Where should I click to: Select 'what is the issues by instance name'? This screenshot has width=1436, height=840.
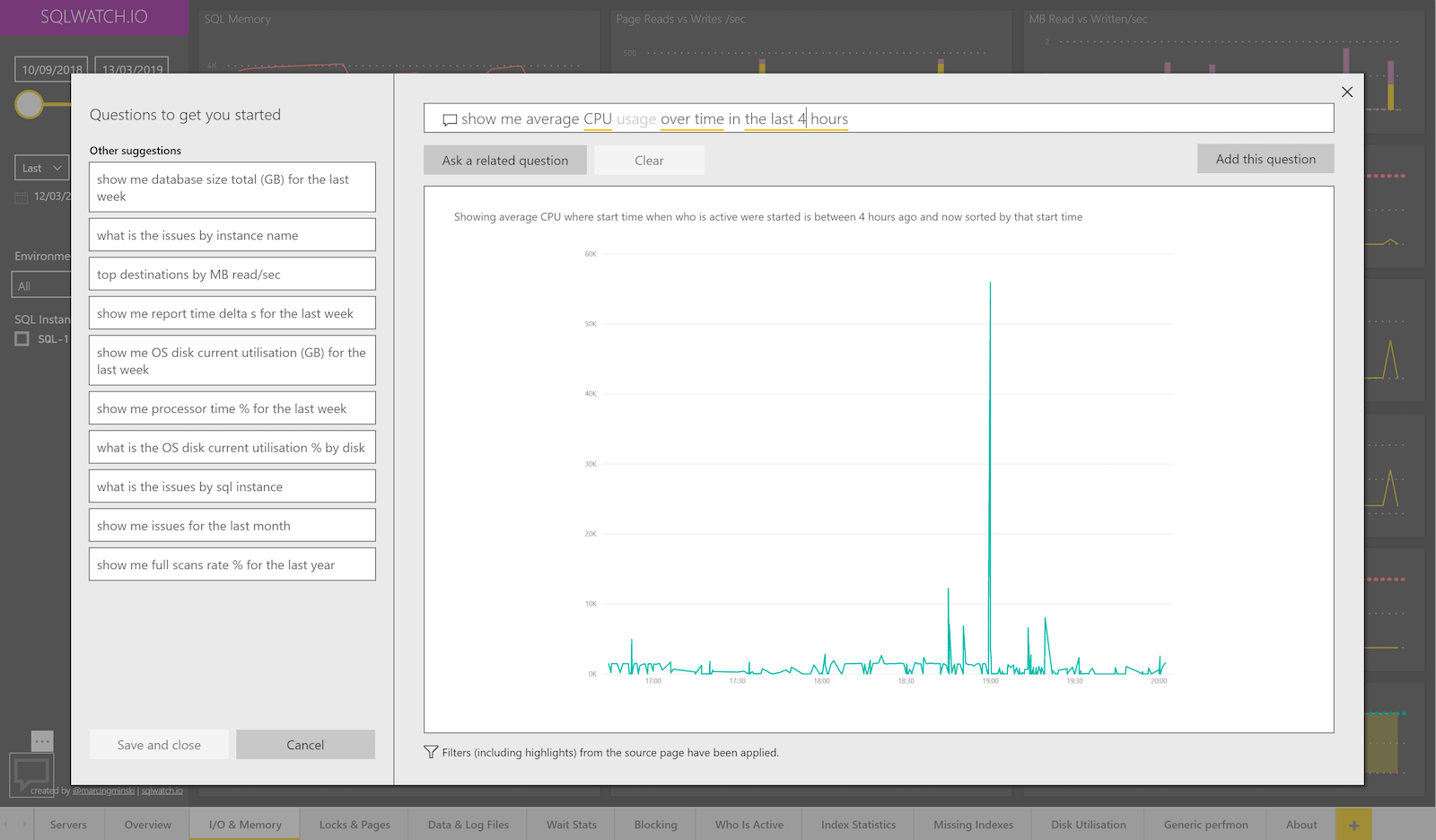pos(232,235)
